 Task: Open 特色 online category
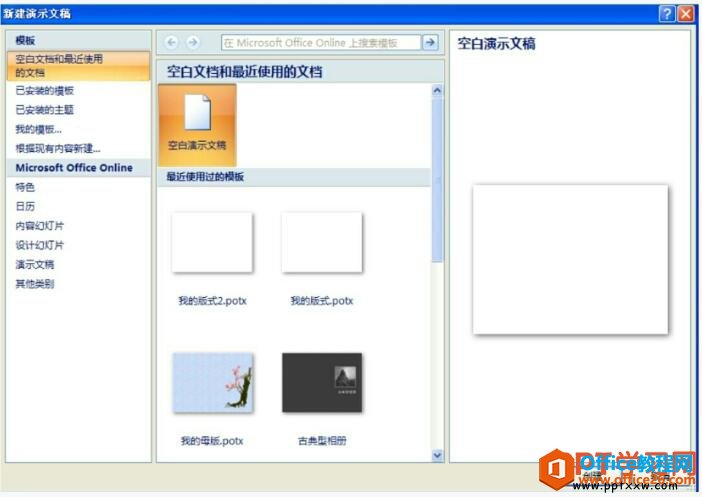pyautogui.click(x=25, y=187)
